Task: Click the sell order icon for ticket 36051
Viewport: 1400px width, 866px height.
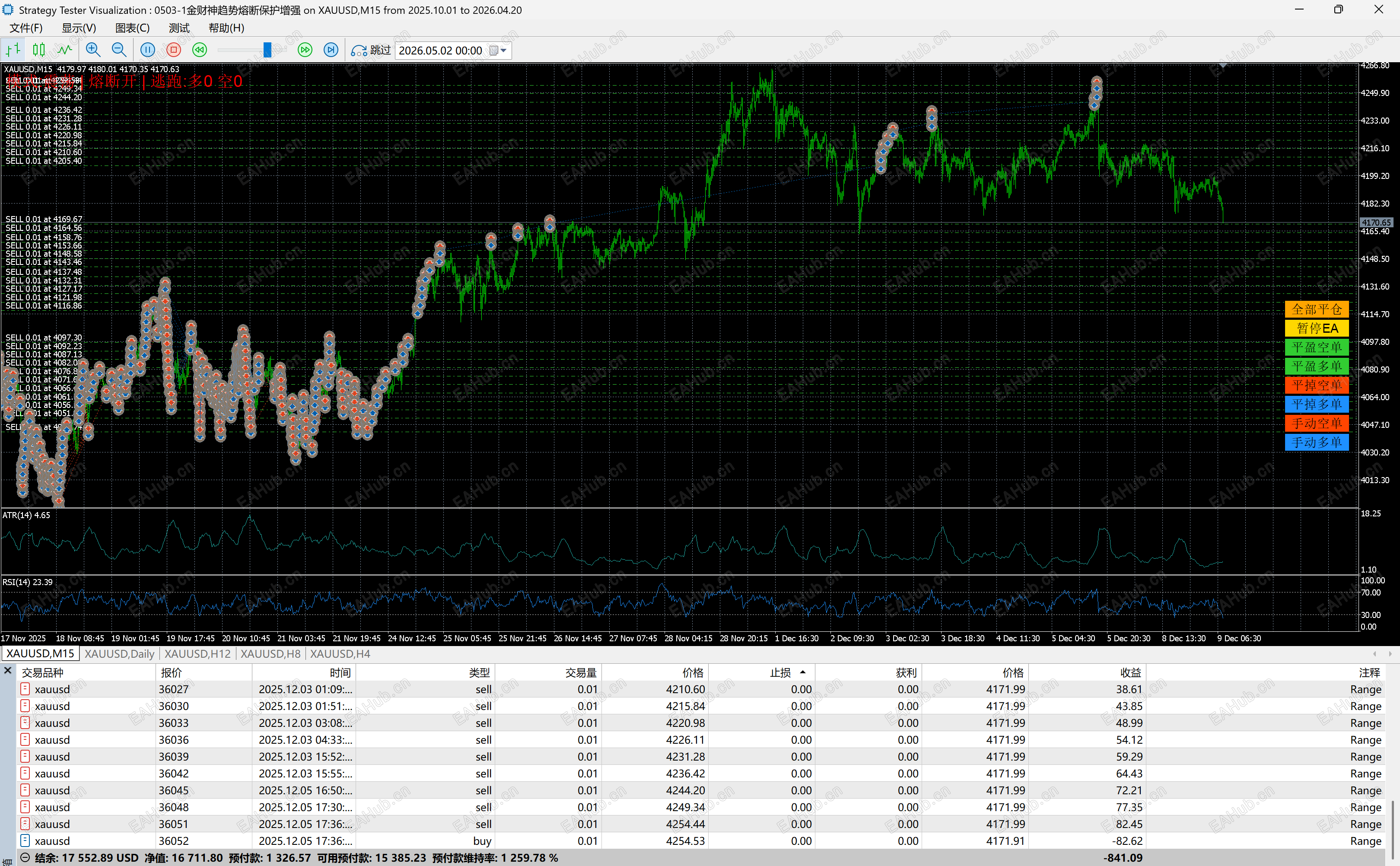Action: point(25,824)
